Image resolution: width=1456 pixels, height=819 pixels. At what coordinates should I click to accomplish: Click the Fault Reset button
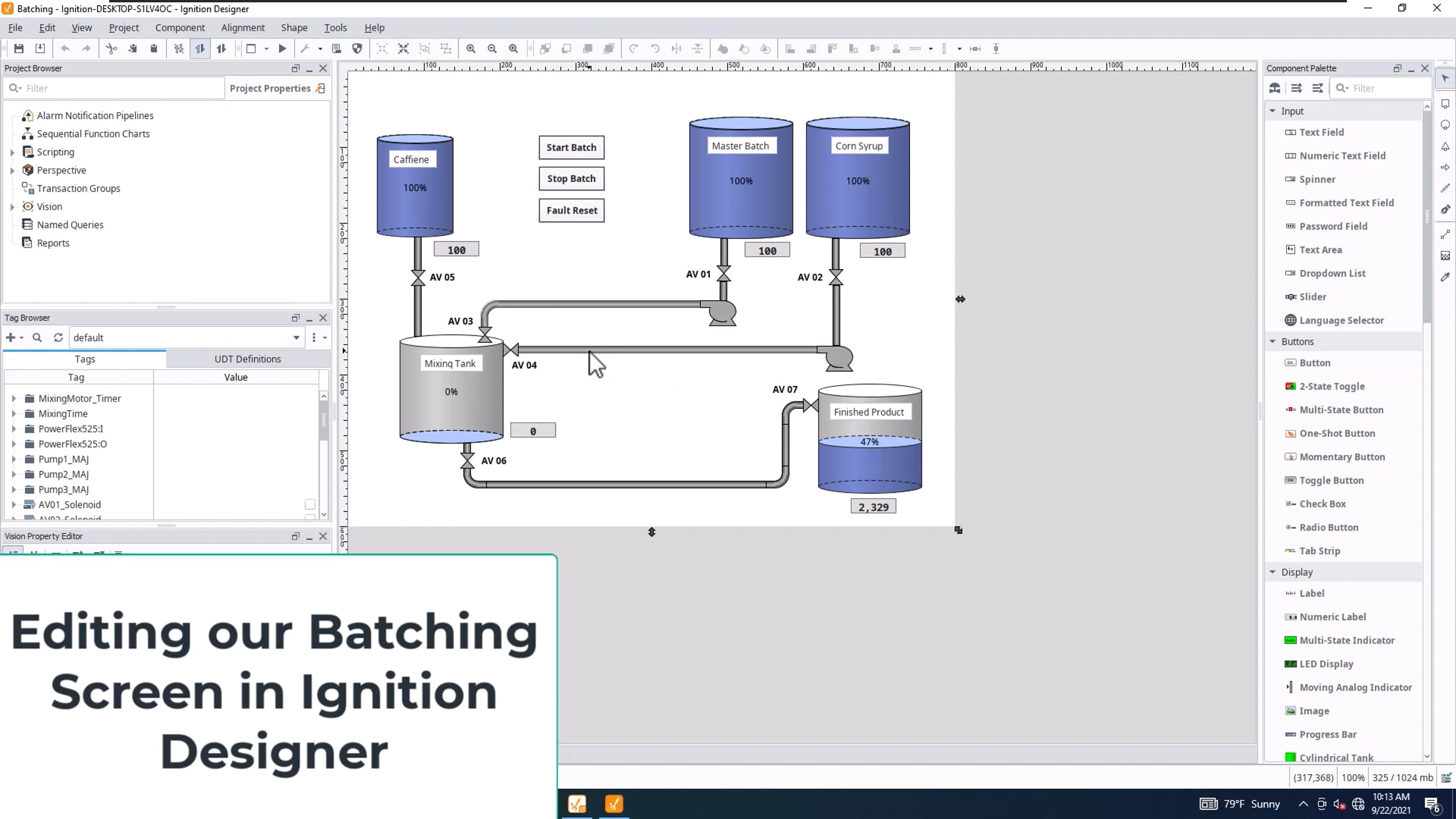pos(571,211)
